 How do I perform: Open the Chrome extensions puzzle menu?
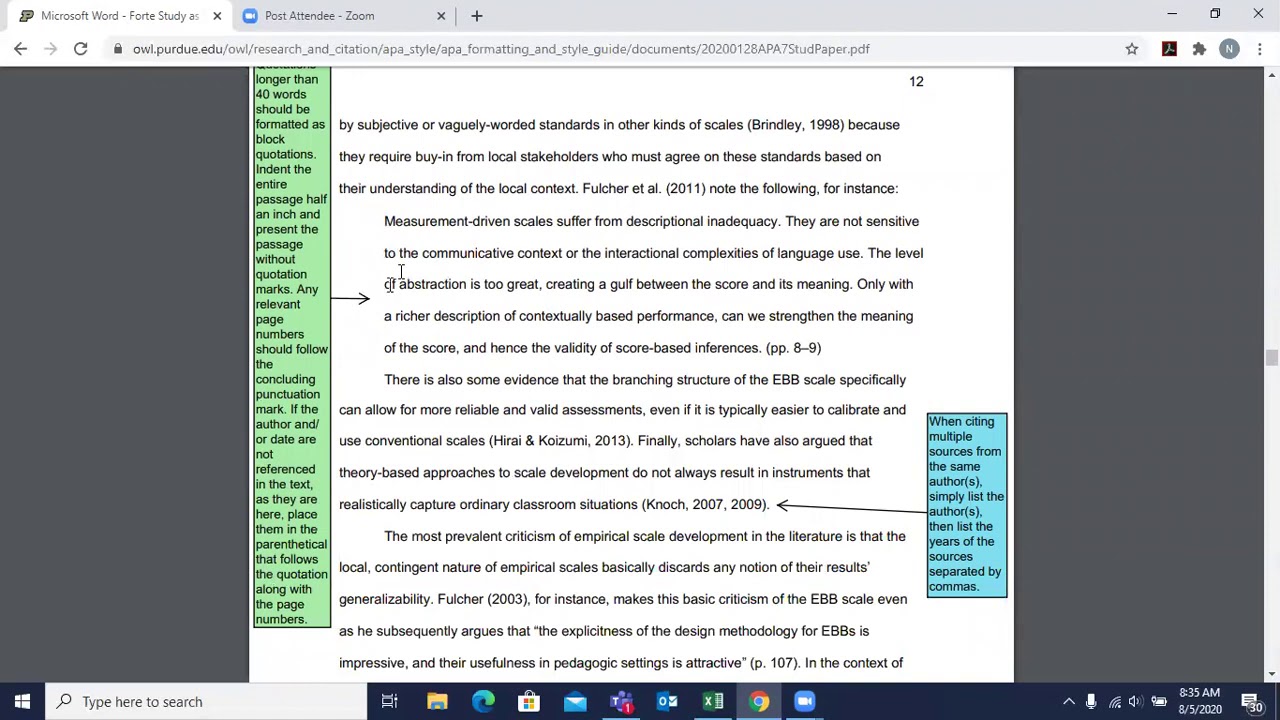1199,48
